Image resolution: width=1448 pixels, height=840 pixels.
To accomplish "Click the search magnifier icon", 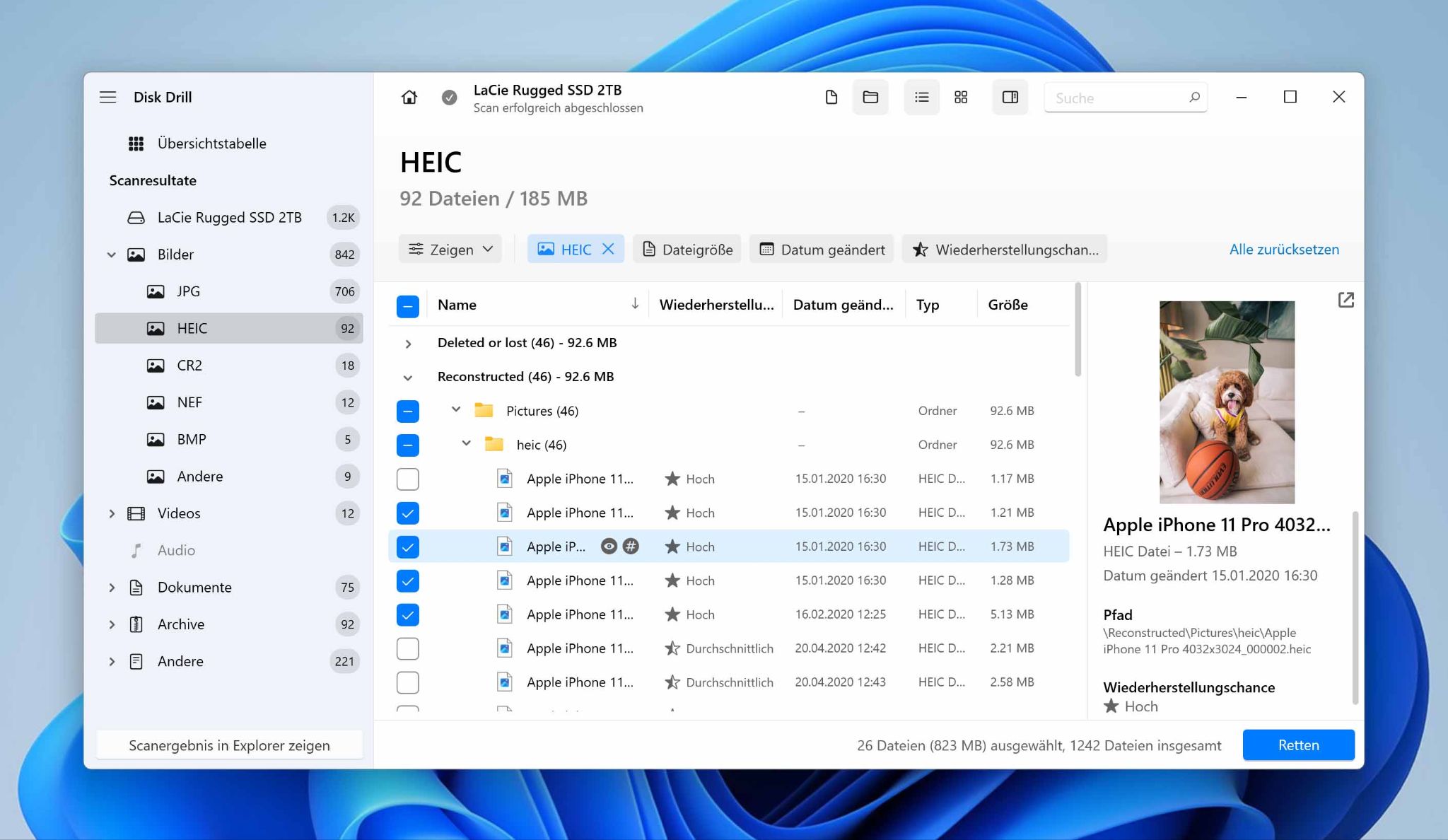I will pos(1194,98).
